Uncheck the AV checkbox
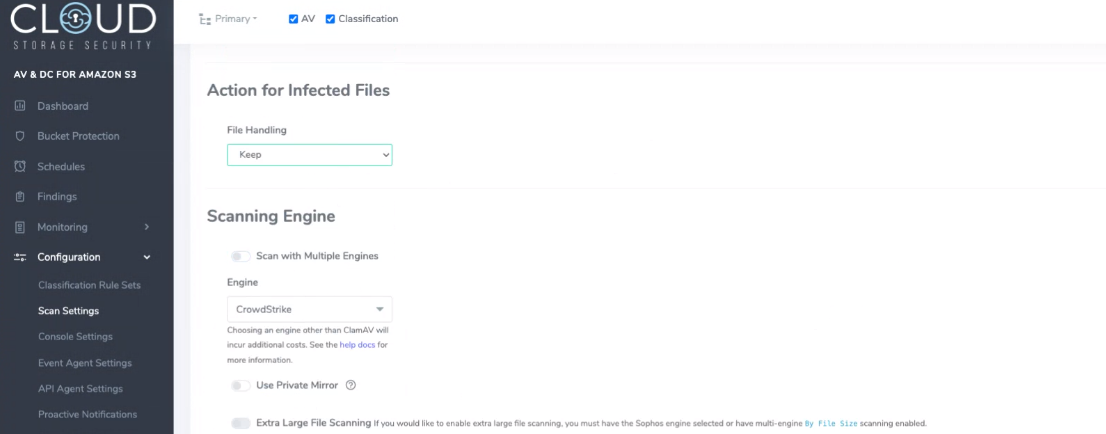This screenshot has width=1106, height=434. click(294, 19)
